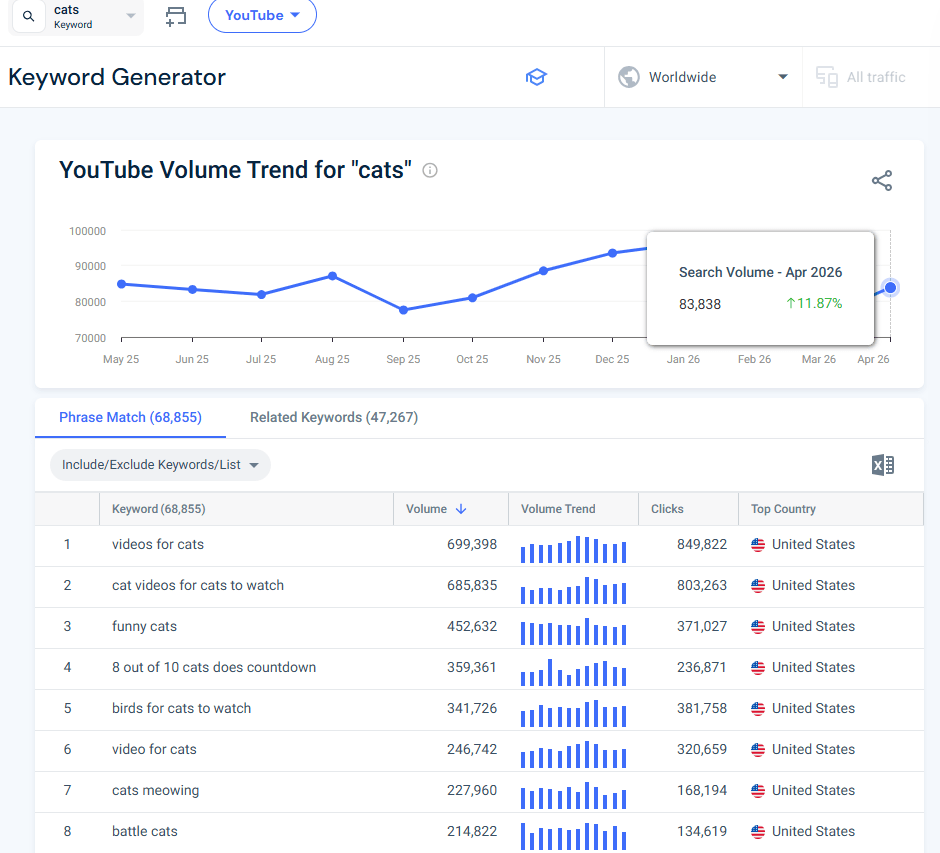Click the trend bars for funny cats
This screenshot has width=940, height=853.
[x=574, y=631]
